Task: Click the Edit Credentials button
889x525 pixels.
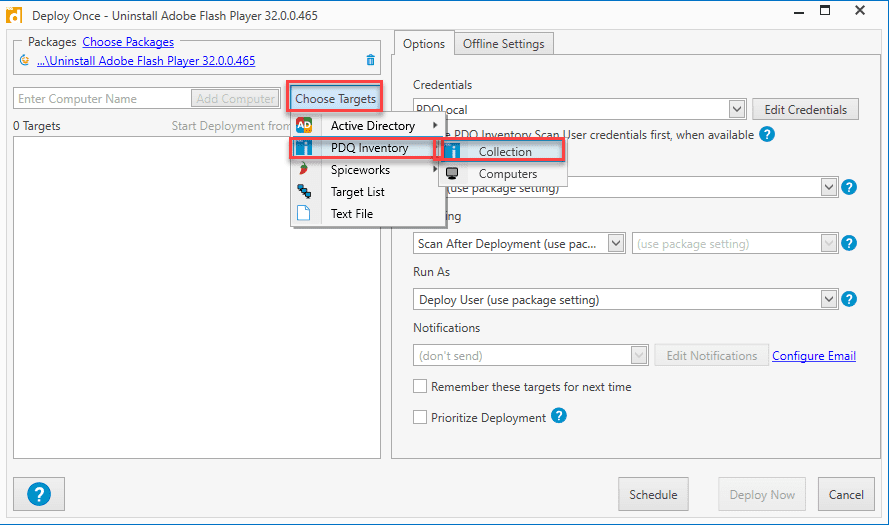Action: tap(805, 109)
